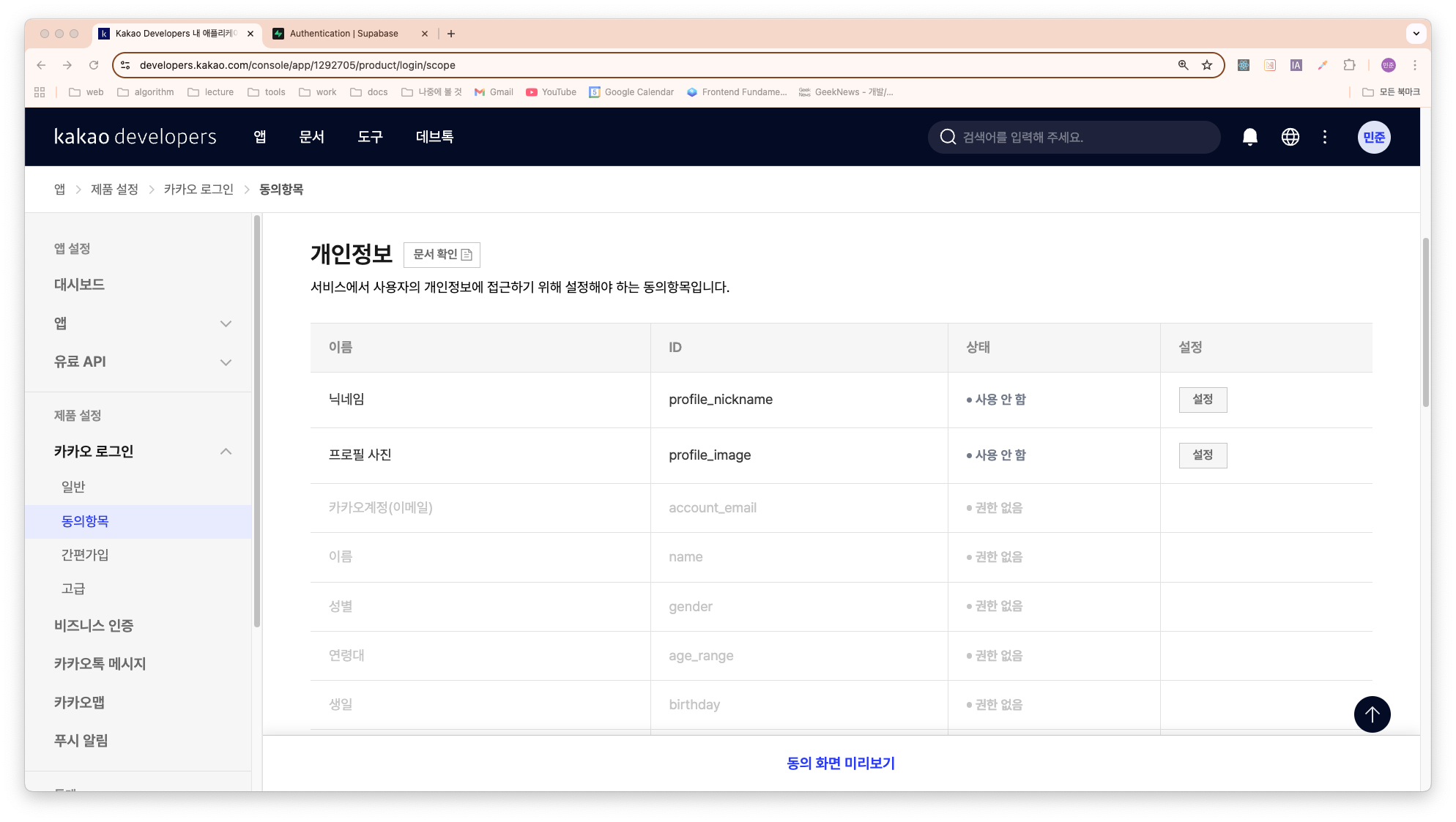
Task: Click 설정 button for profile_image
Action: click(x=1202, y=455)
